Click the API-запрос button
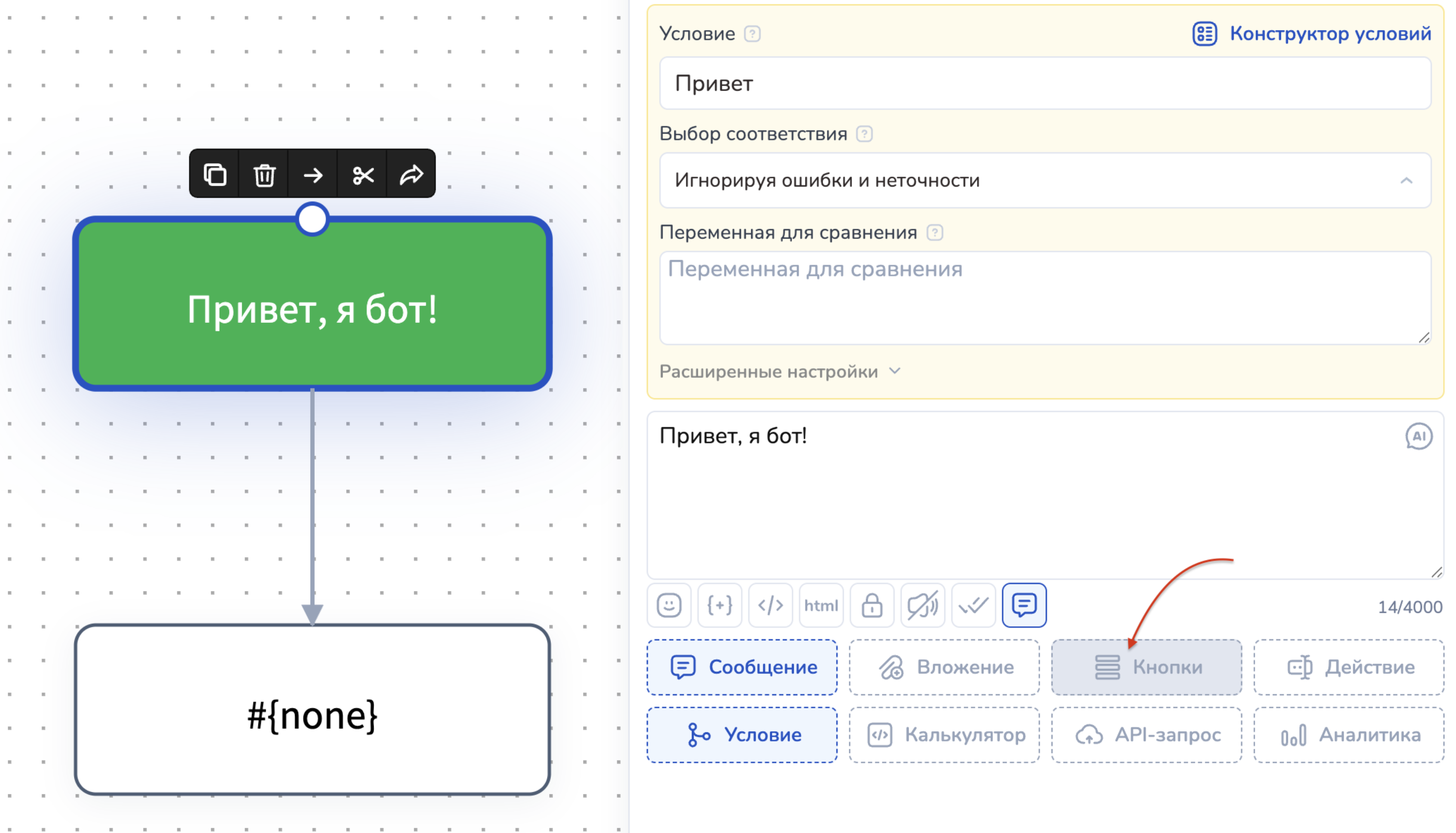 click(x=1146, y=735)
